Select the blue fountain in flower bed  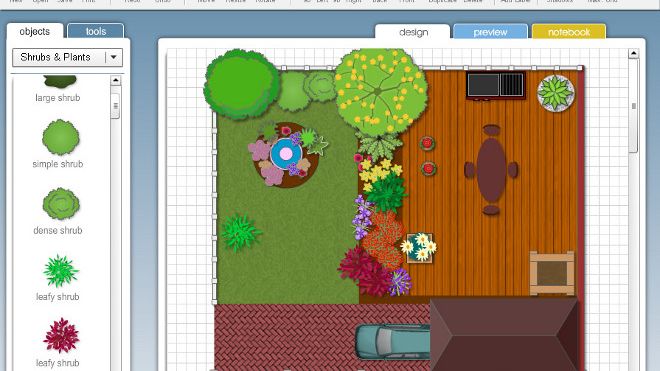(x=286, y=154)
